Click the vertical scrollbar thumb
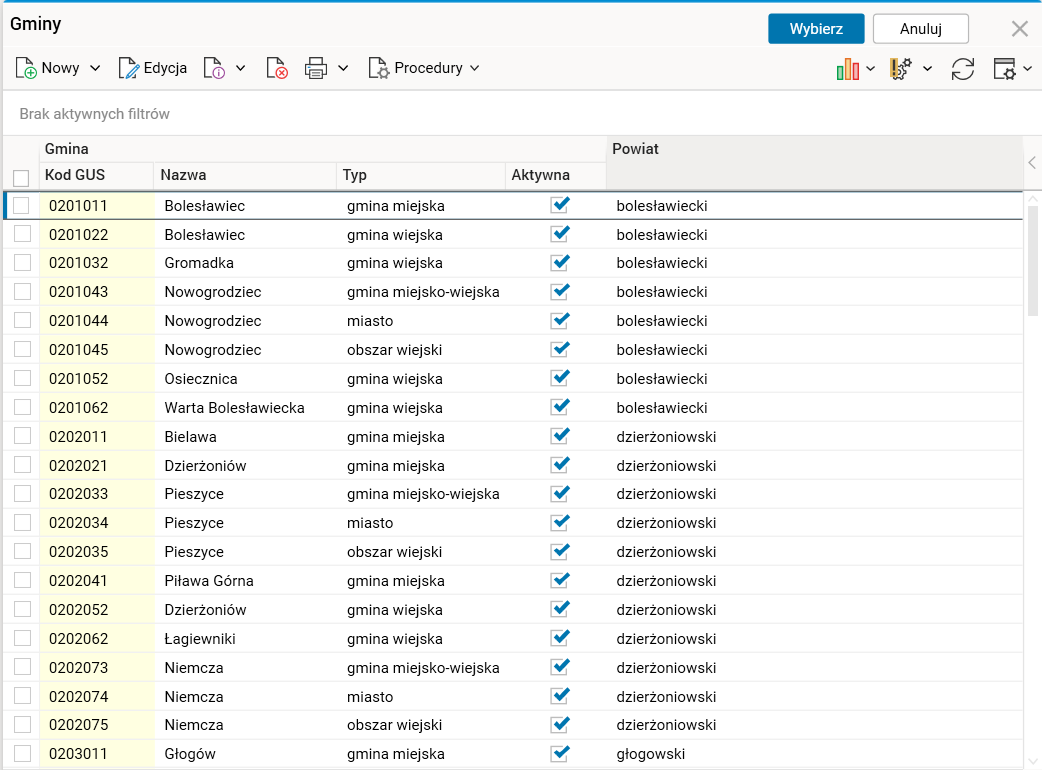This screenshot has width=1042, height=770. 1032,260
